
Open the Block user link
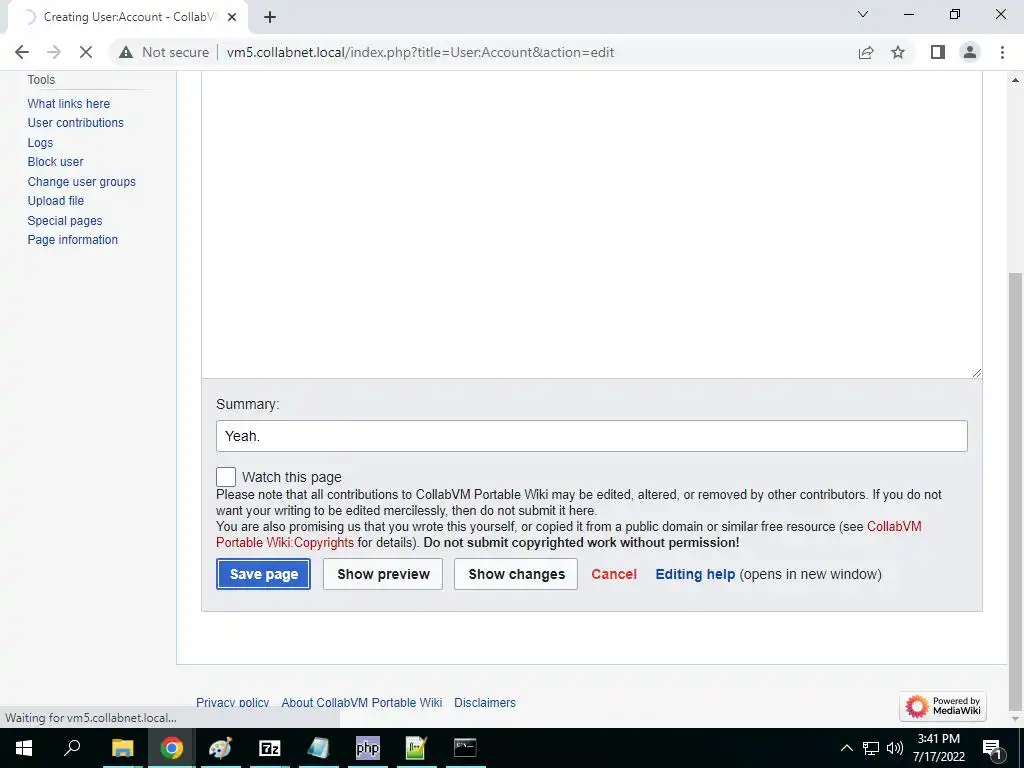[56, 161]
